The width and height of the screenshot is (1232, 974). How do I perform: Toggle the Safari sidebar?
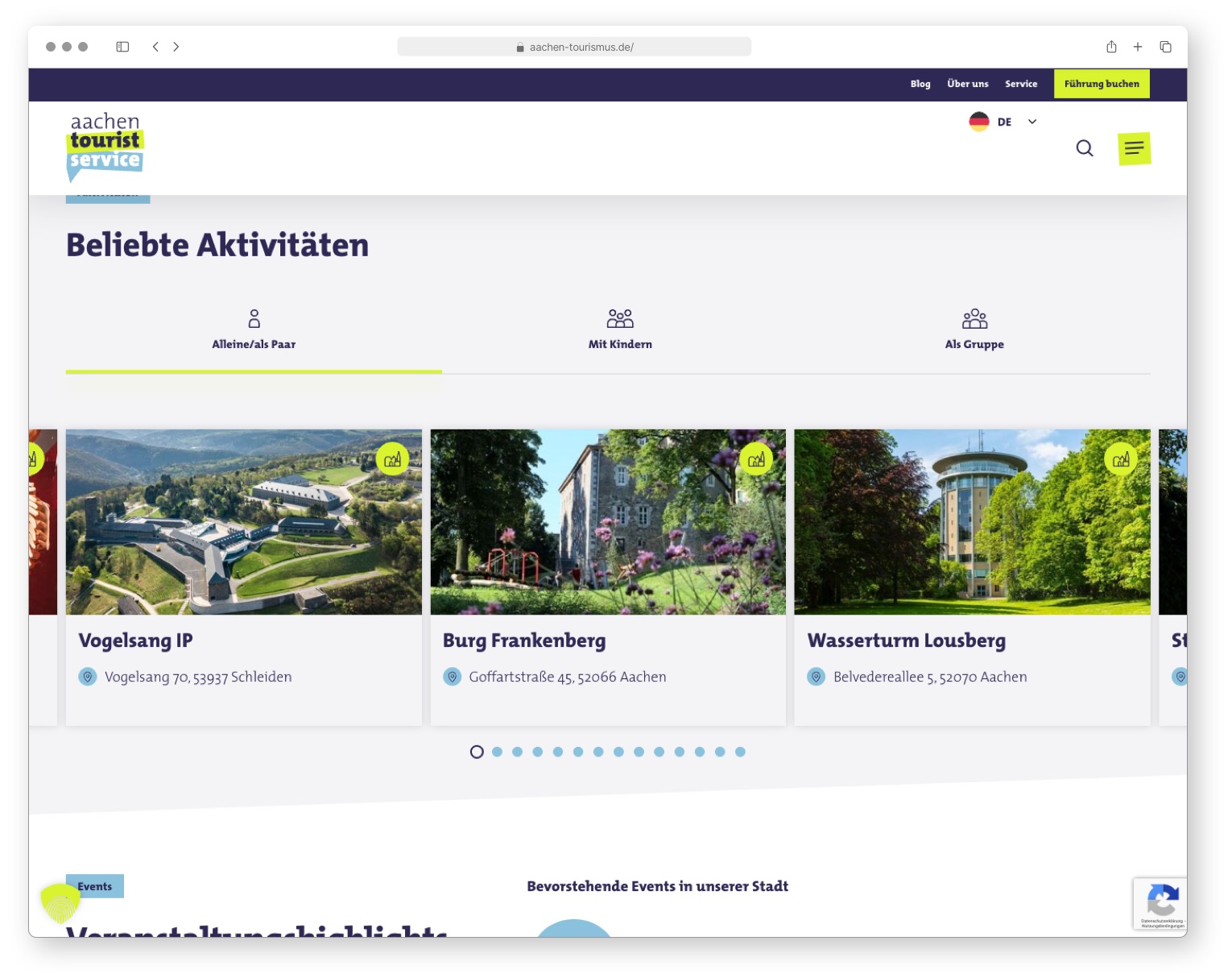tap(122, 47)
